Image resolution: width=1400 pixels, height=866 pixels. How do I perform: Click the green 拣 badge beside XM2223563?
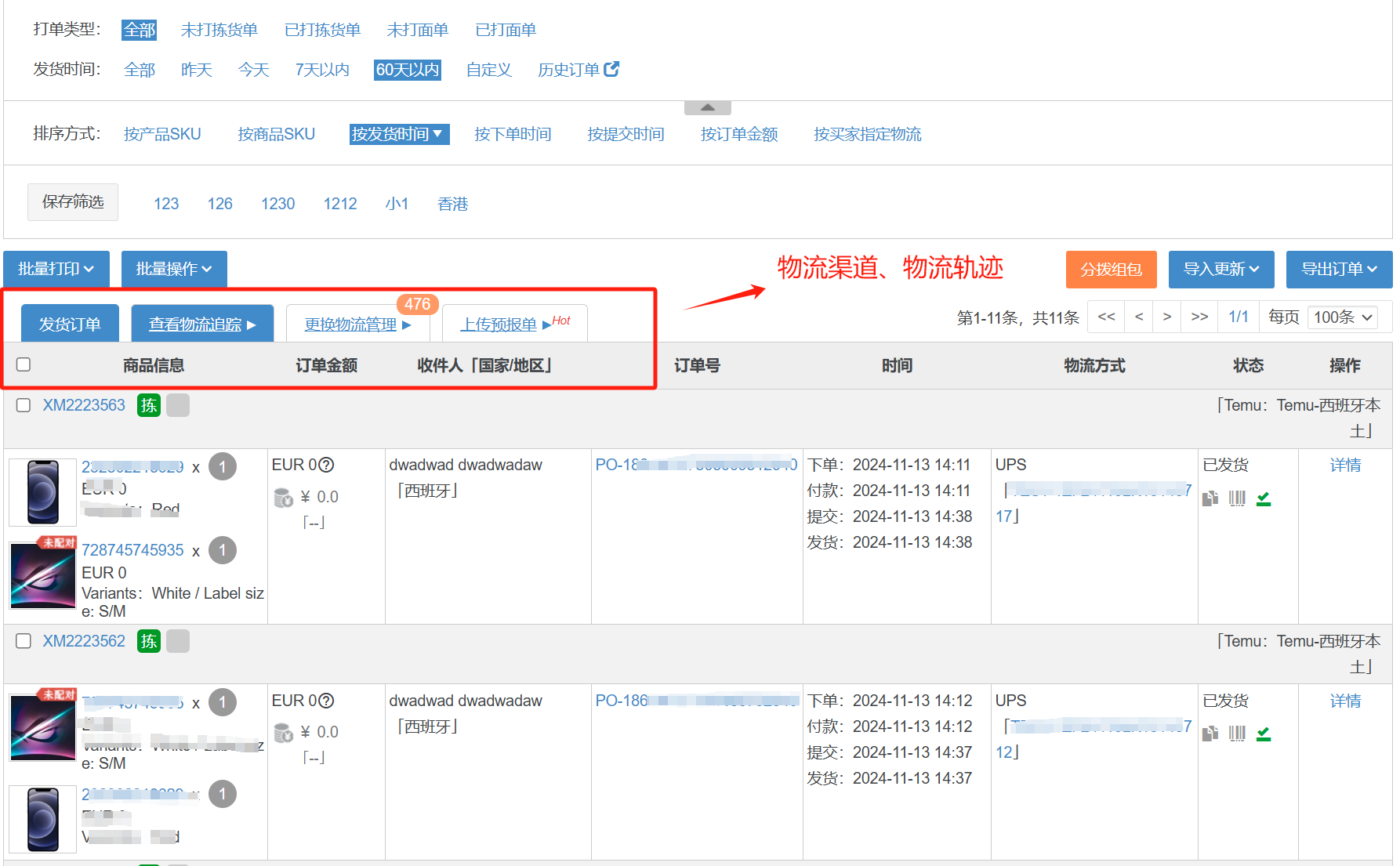[148, 405]
